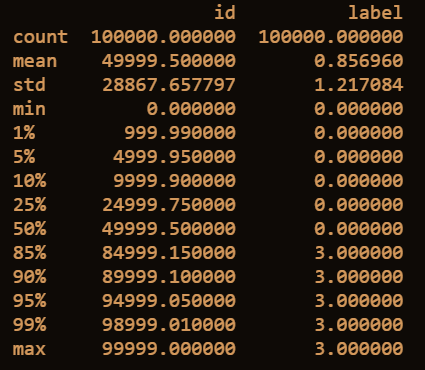Click the 'label' column header

[375, 13]
